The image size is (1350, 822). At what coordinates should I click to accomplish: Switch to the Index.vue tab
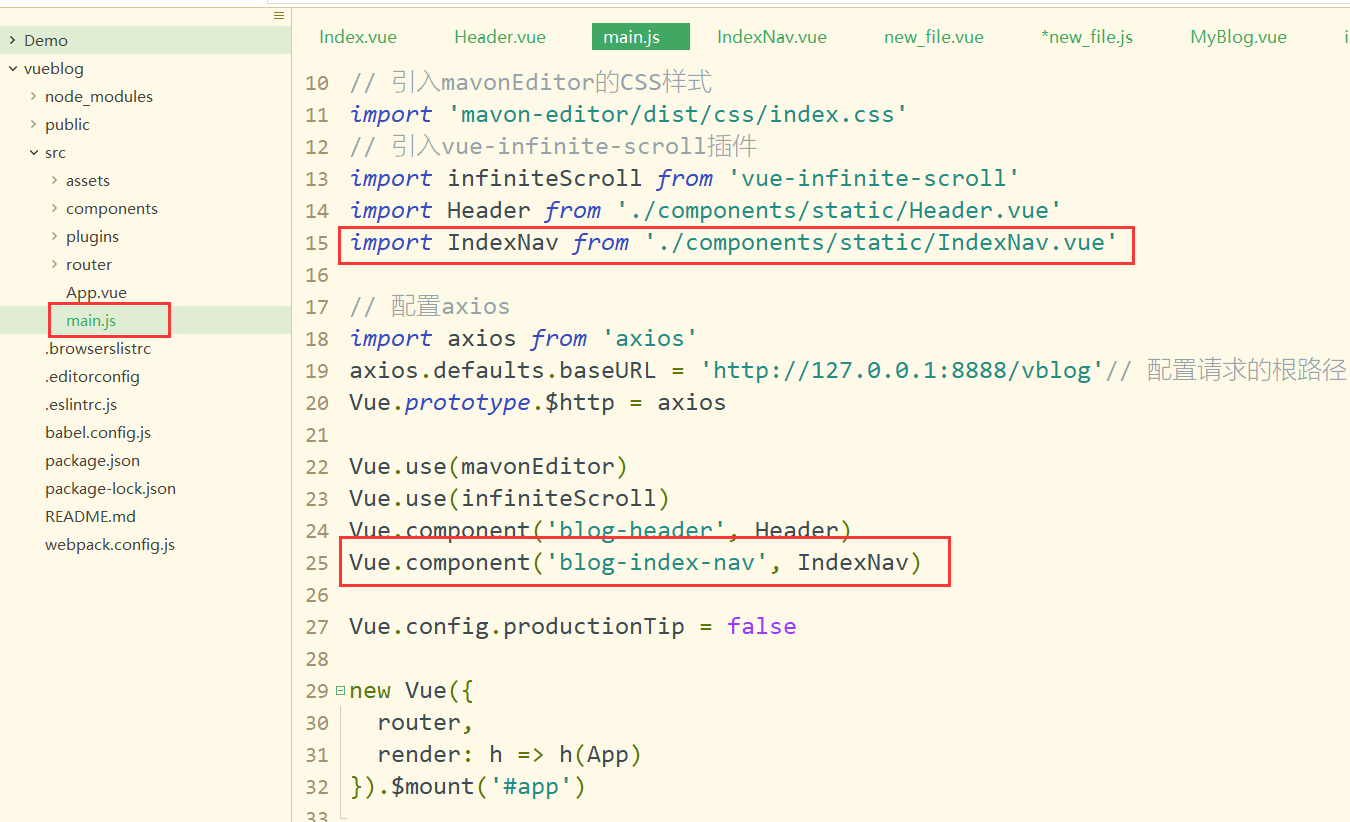pyautogui.click(x=358, y=37)
